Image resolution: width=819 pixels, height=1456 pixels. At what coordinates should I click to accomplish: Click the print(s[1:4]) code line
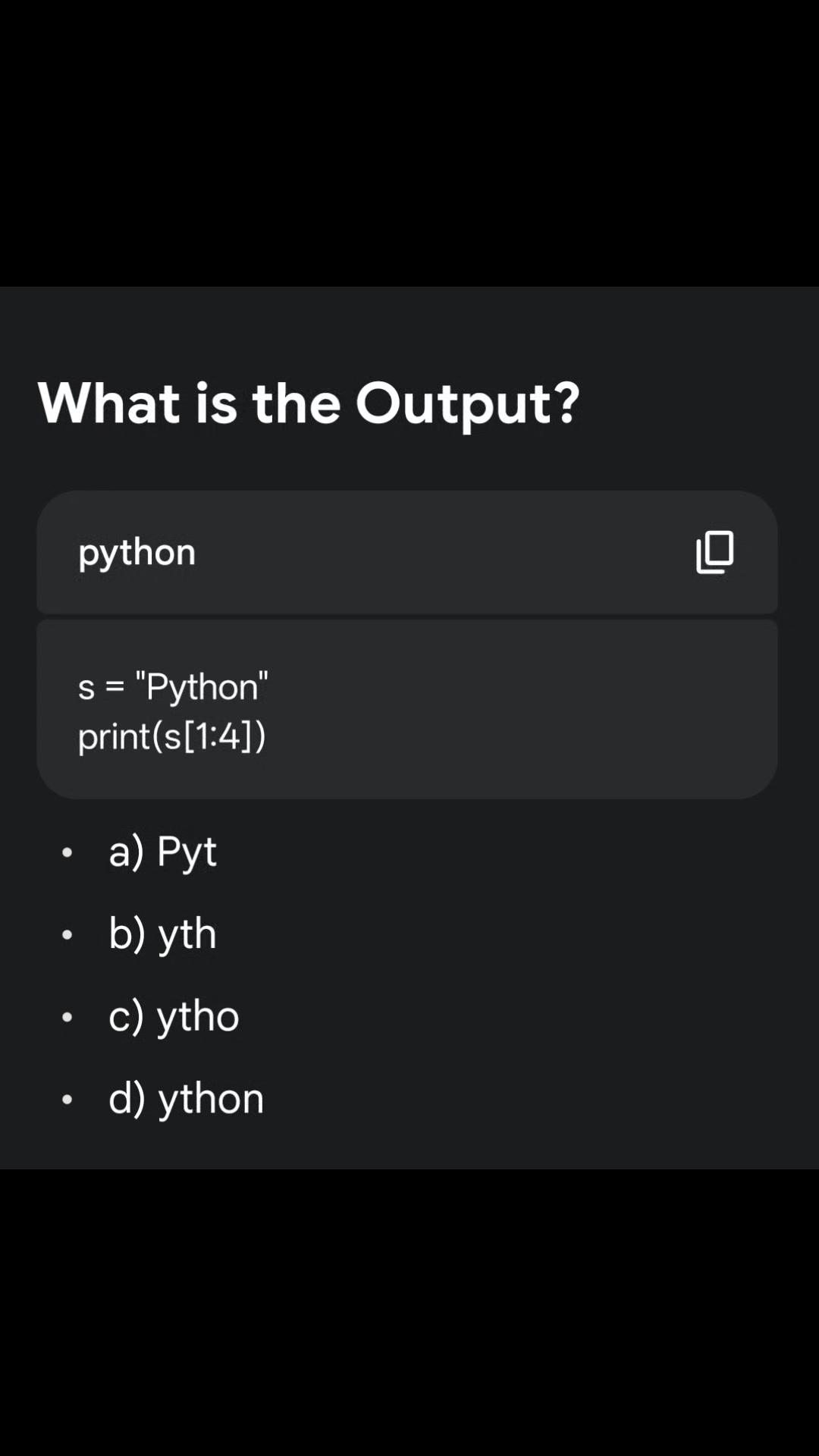[172, 736]
